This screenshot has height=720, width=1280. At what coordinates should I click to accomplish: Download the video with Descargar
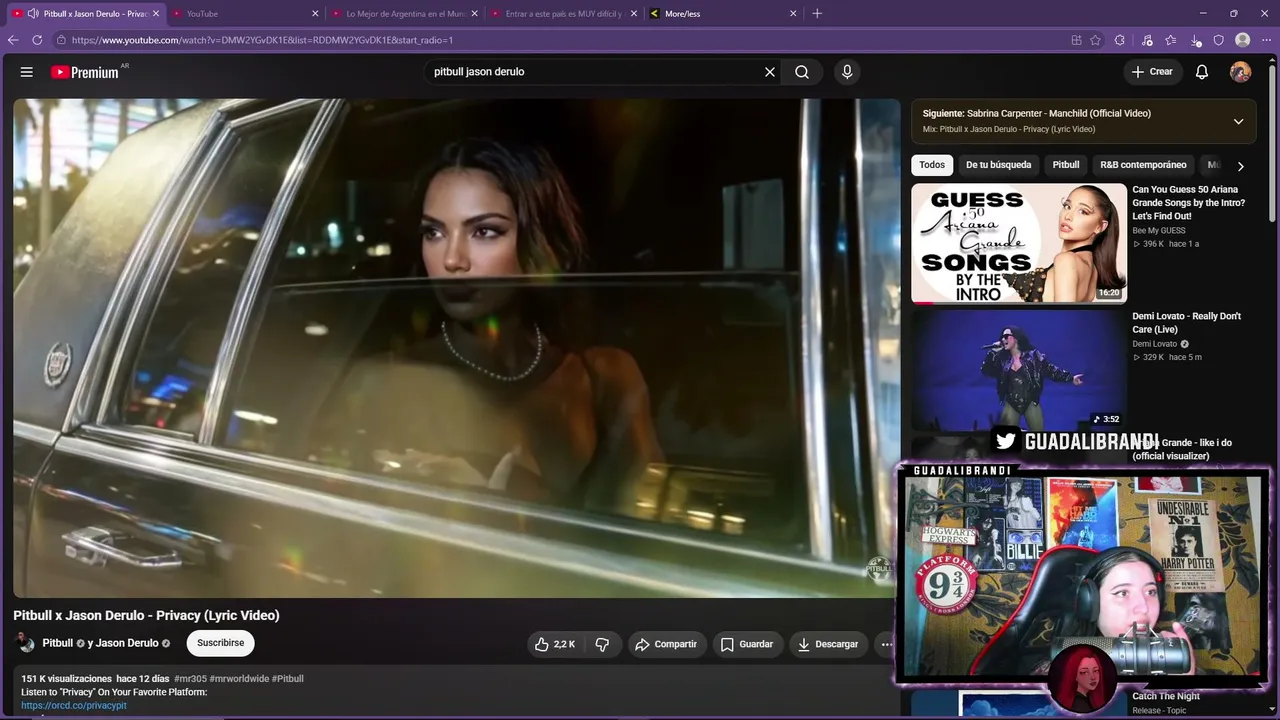pyautogui.click(x=828, y=644)
